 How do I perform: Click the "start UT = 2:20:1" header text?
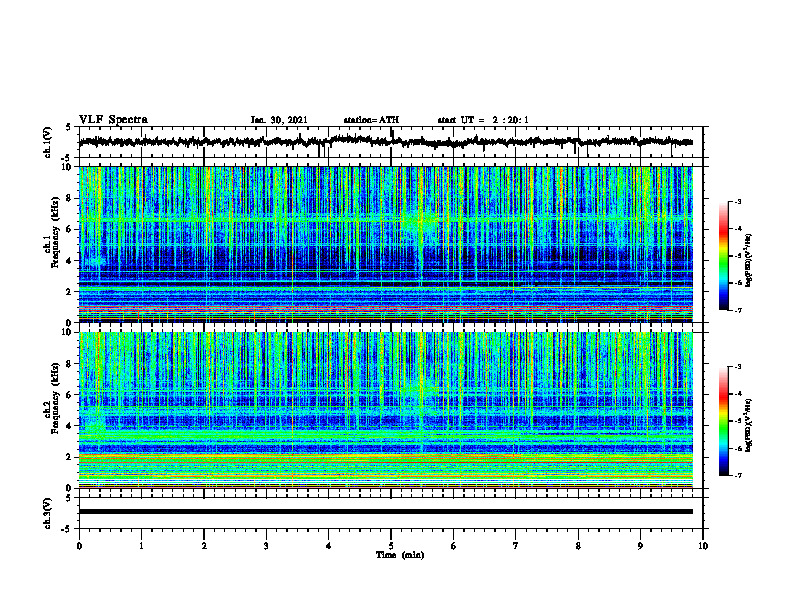483,120
